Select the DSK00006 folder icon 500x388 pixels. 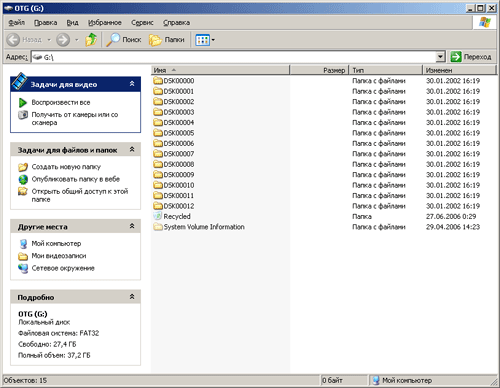(x=158, y=143)
